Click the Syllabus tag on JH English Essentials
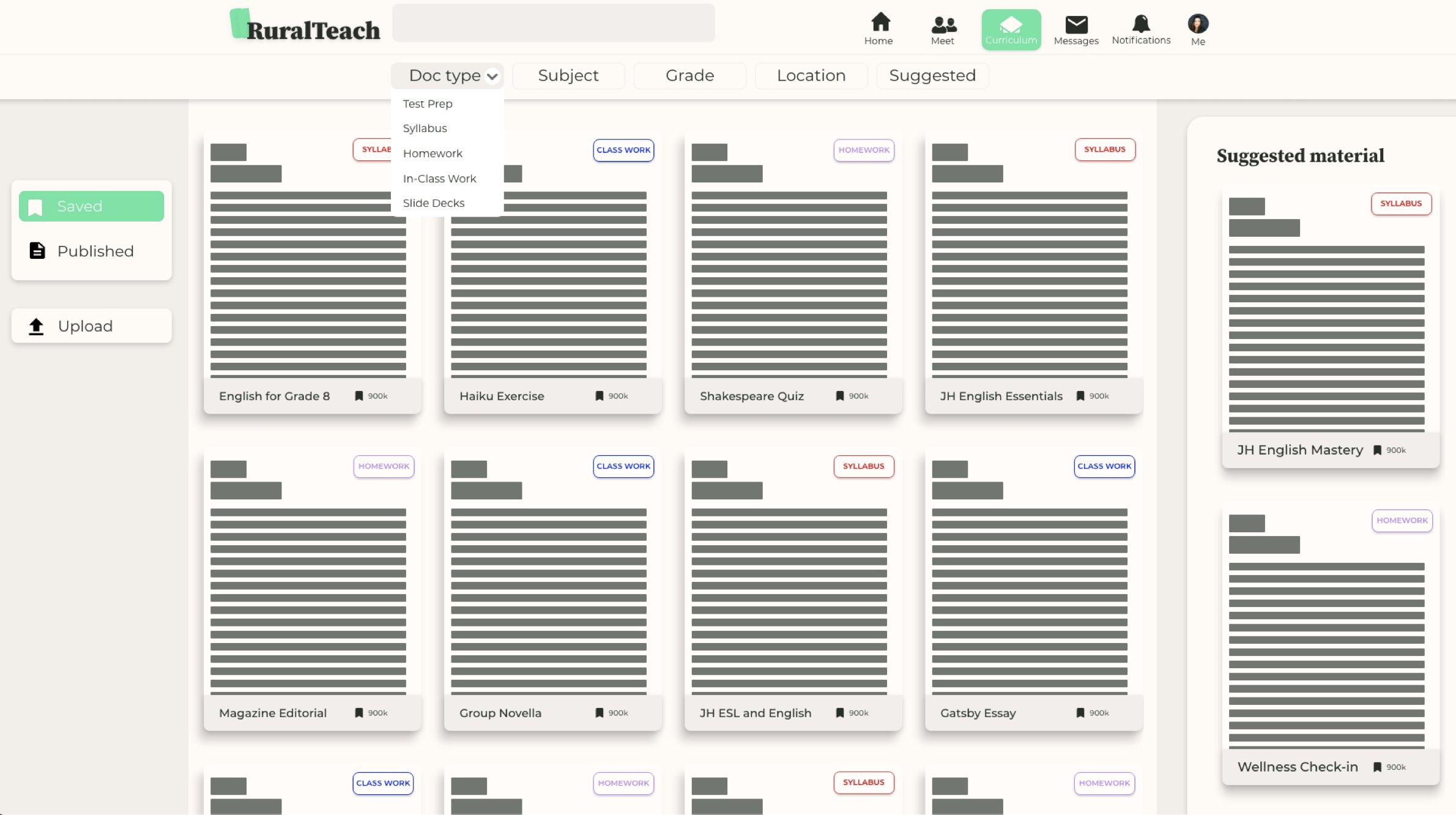This screenshot has width=1456, height=815. tap(1105, 150)
